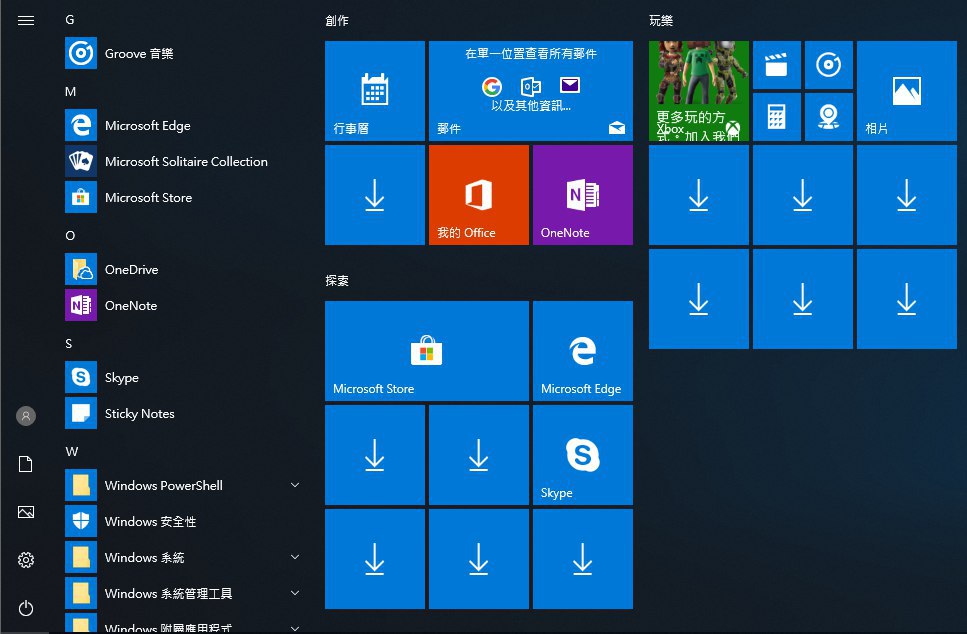This screenshot has height=634, width=967.
Task: Click the G letter header in app list
Action: 70,20
